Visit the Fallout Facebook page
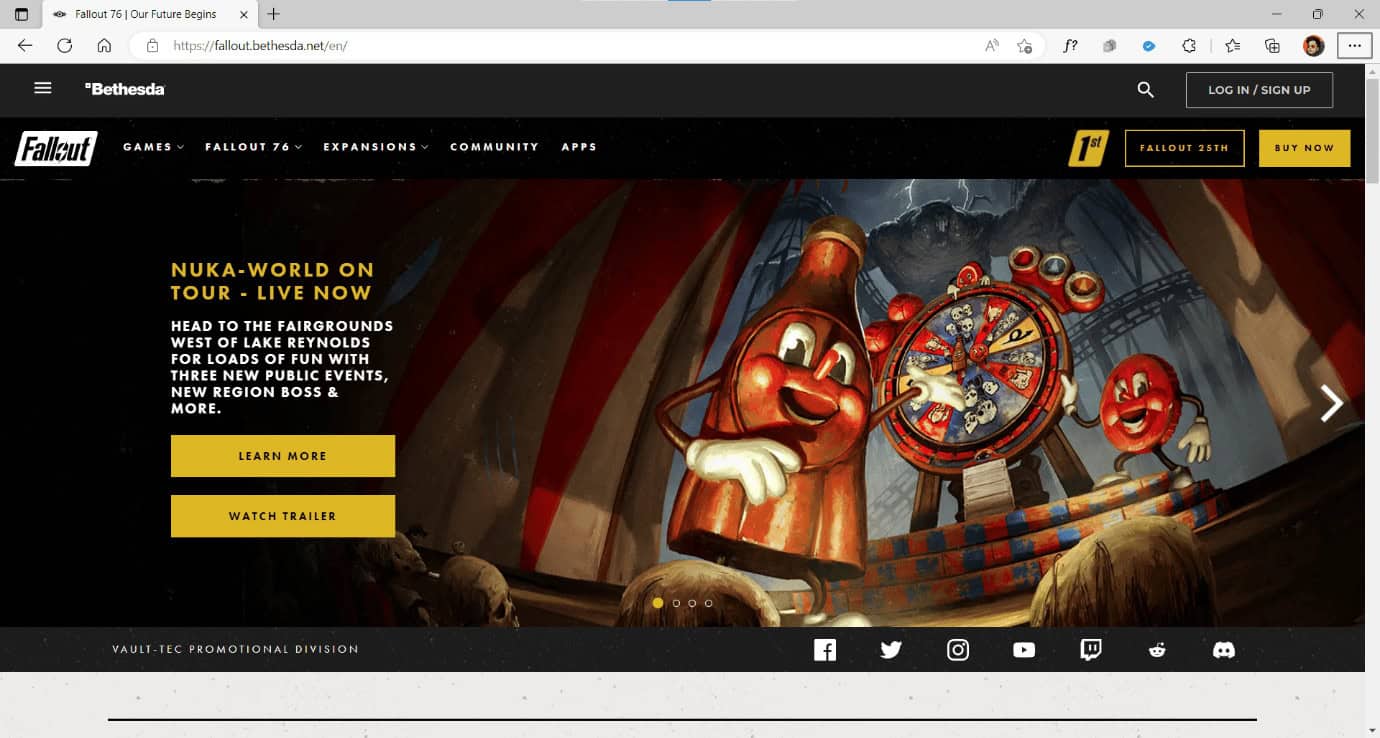This screenshot has width=1380, height=738. click(825, 650)
